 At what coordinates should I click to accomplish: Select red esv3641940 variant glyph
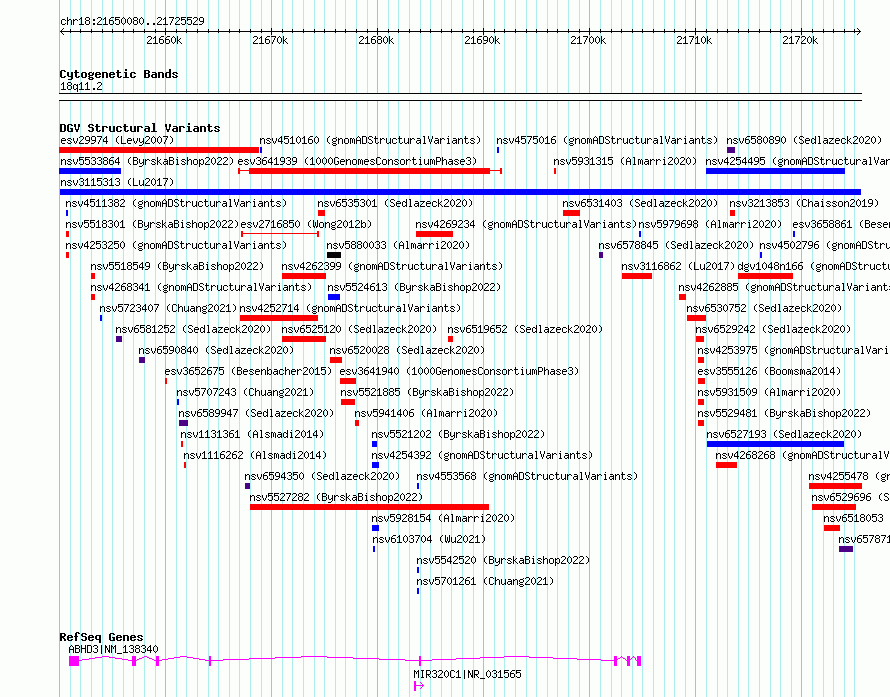(348, 381)
